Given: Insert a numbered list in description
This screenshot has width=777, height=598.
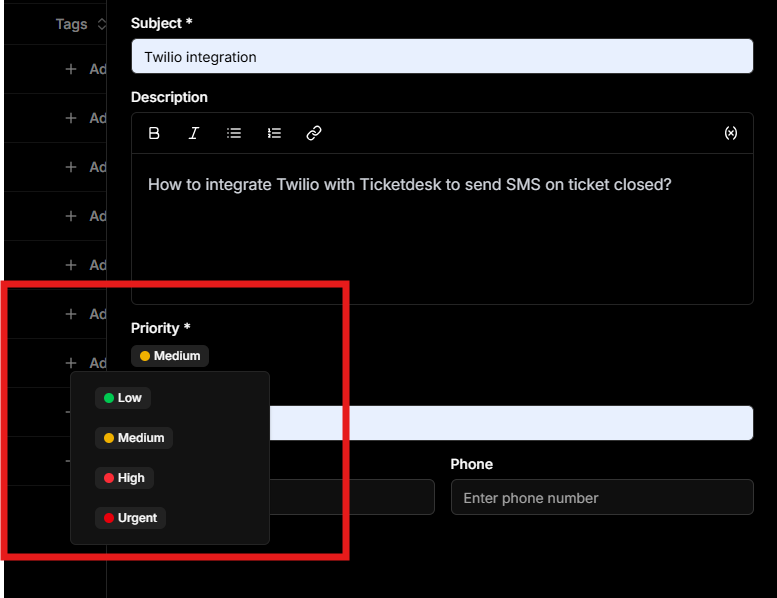Looking at the screenshot, I should coord(274,133).
